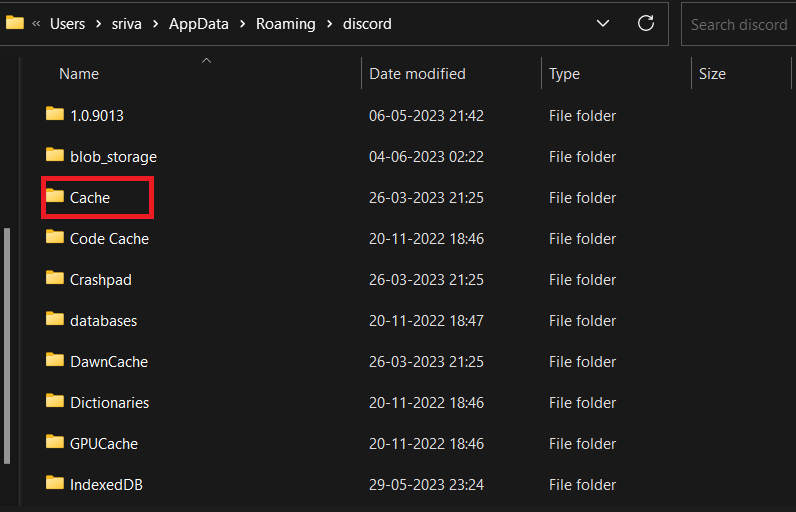Viewport: 796px width, 512px height.
Task: Click the left navigation pane scrollbar
Action: pos(8,345)
